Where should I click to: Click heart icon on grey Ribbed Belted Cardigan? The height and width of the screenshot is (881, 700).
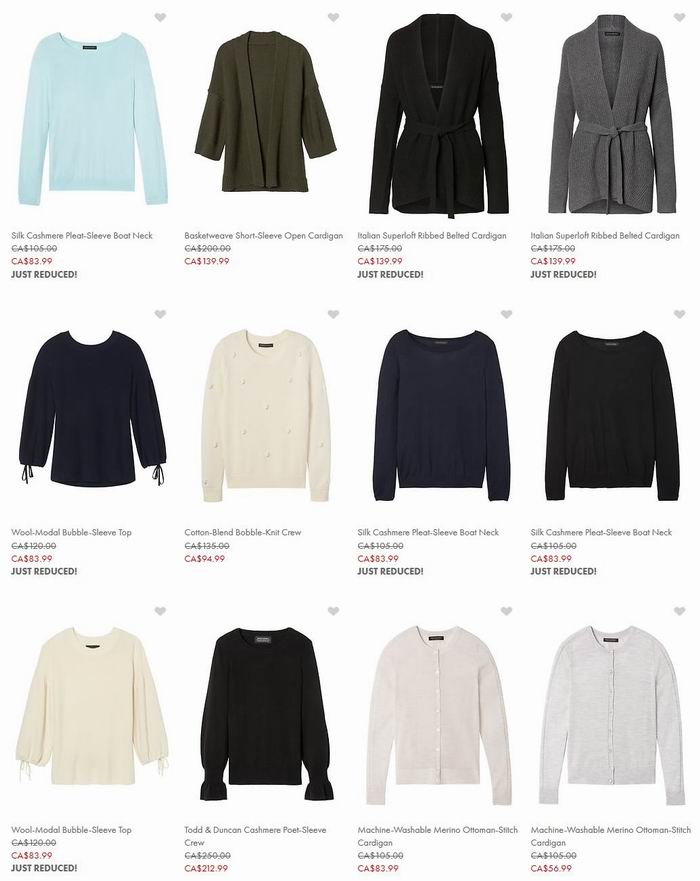pyautogui.click(x=679, y=17)
